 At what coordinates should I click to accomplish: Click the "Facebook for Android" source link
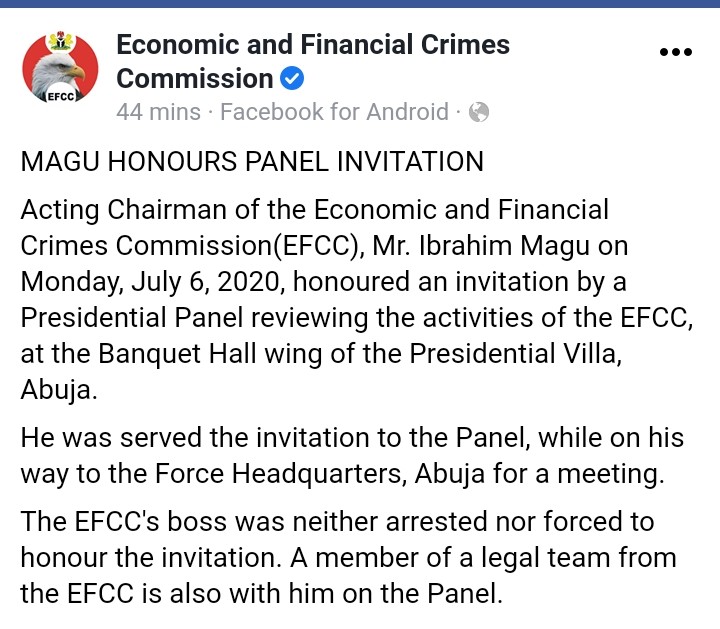(x=334, y=112)
